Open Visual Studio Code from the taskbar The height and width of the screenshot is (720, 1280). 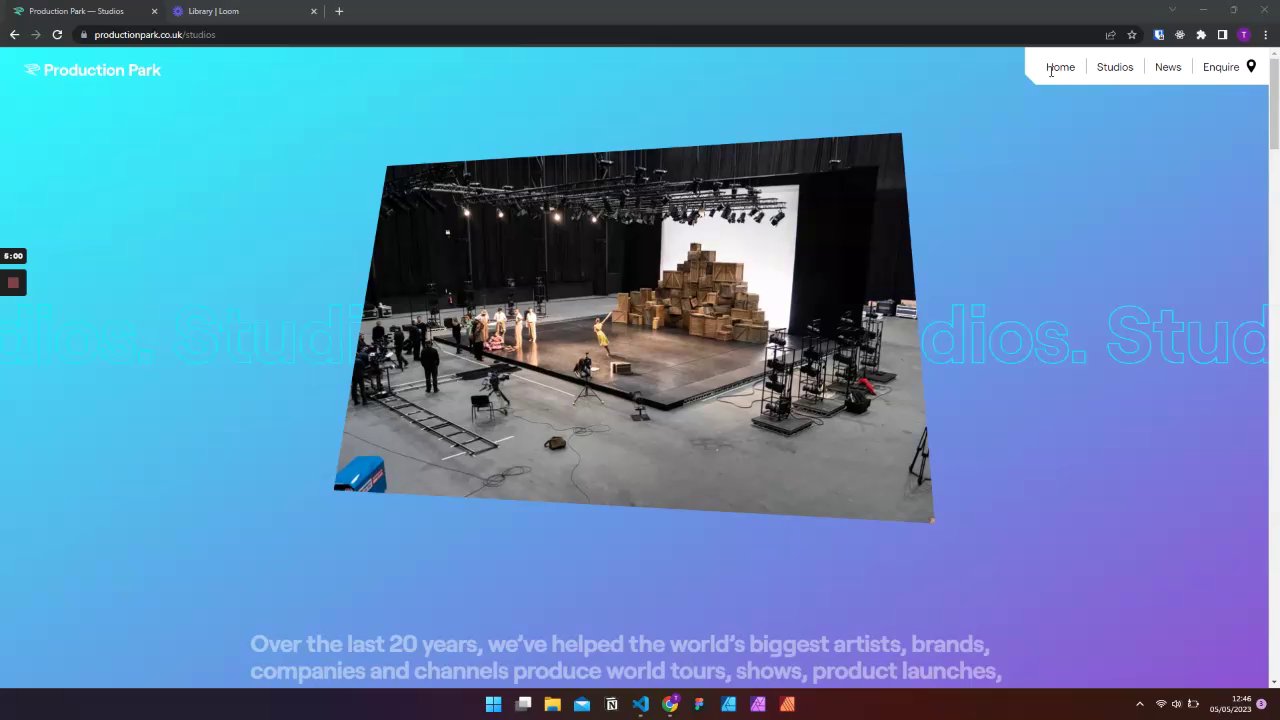(640, 704)
